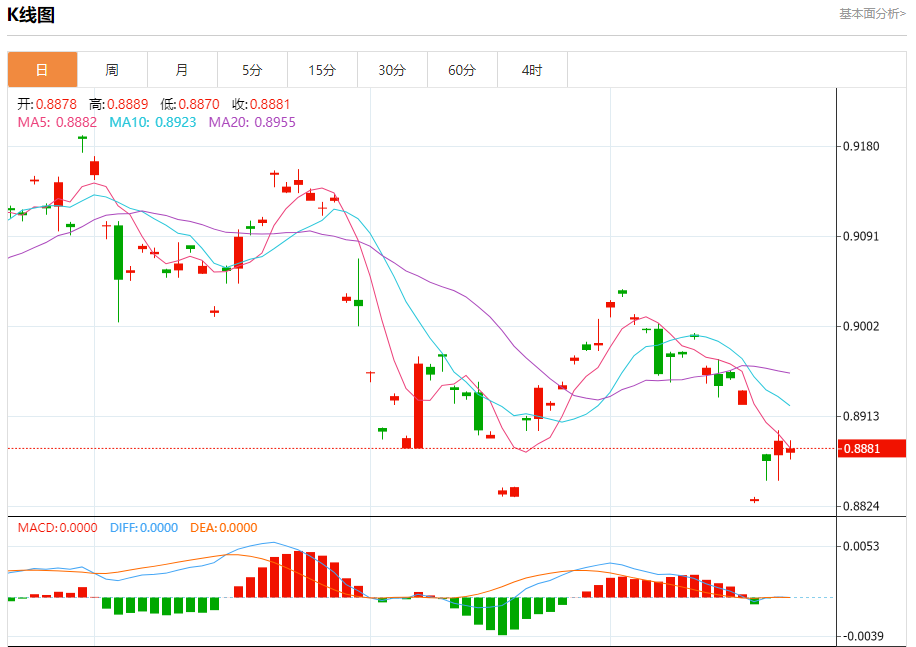Screen dimensions: 916x647
Task: Switch to the 5分 interval tab
Action: pos(252,70)
